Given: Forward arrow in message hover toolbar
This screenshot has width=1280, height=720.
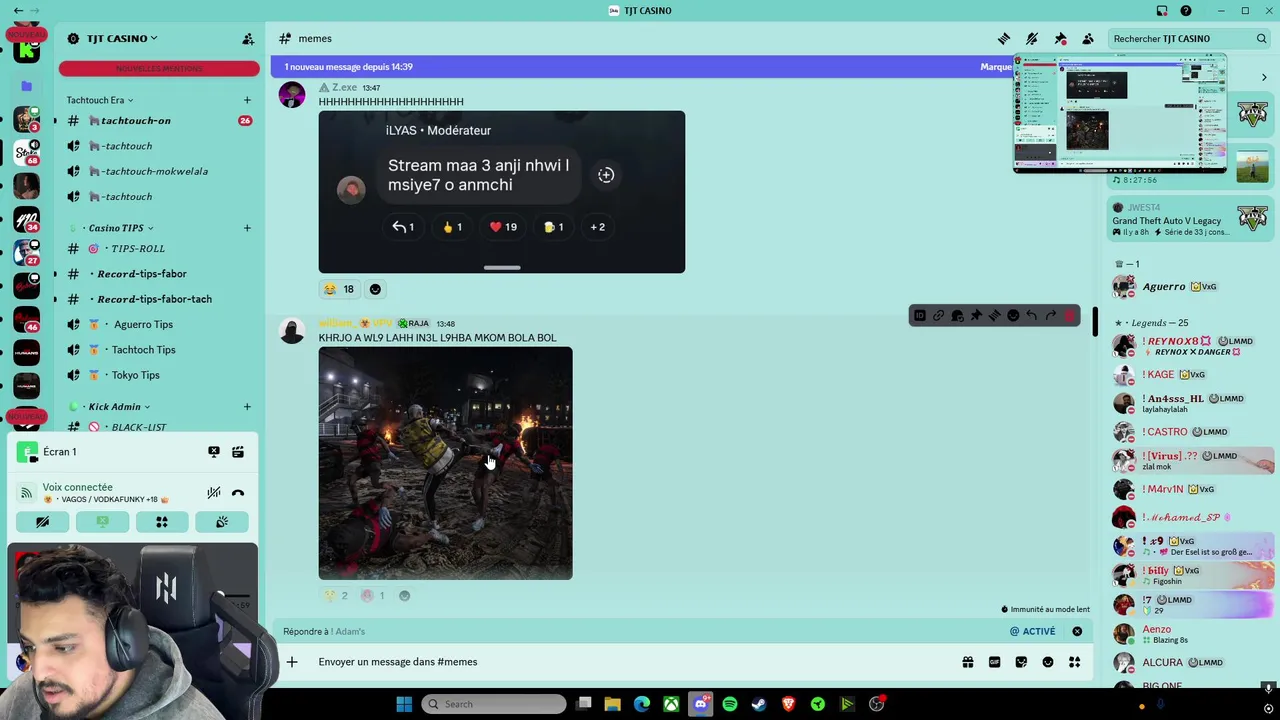Looking at the screenshot, I should [x=1051, y=316].
